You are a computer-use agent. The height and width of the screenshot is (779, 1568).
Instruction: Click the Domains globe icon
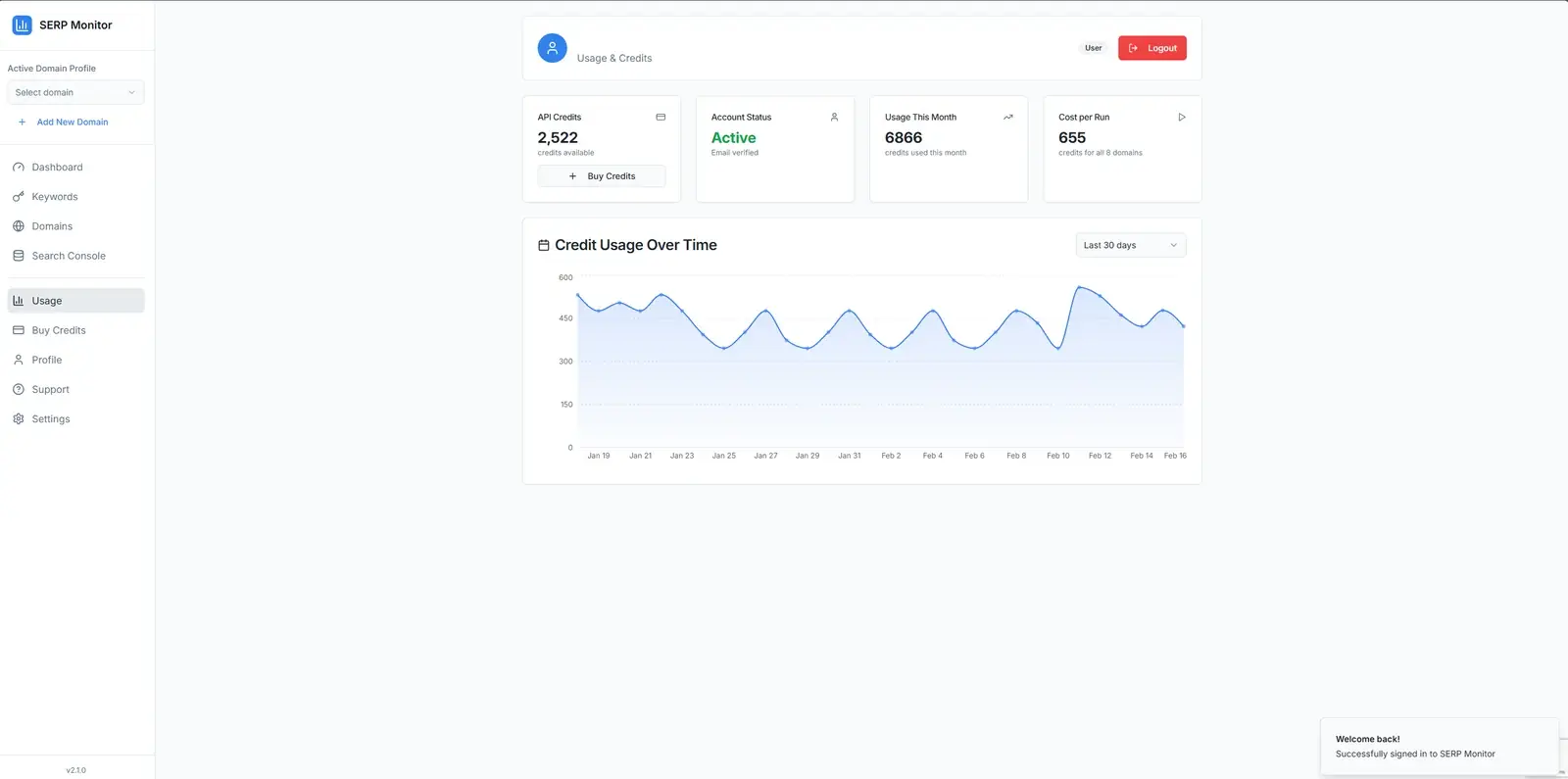[x=18, y=226]
